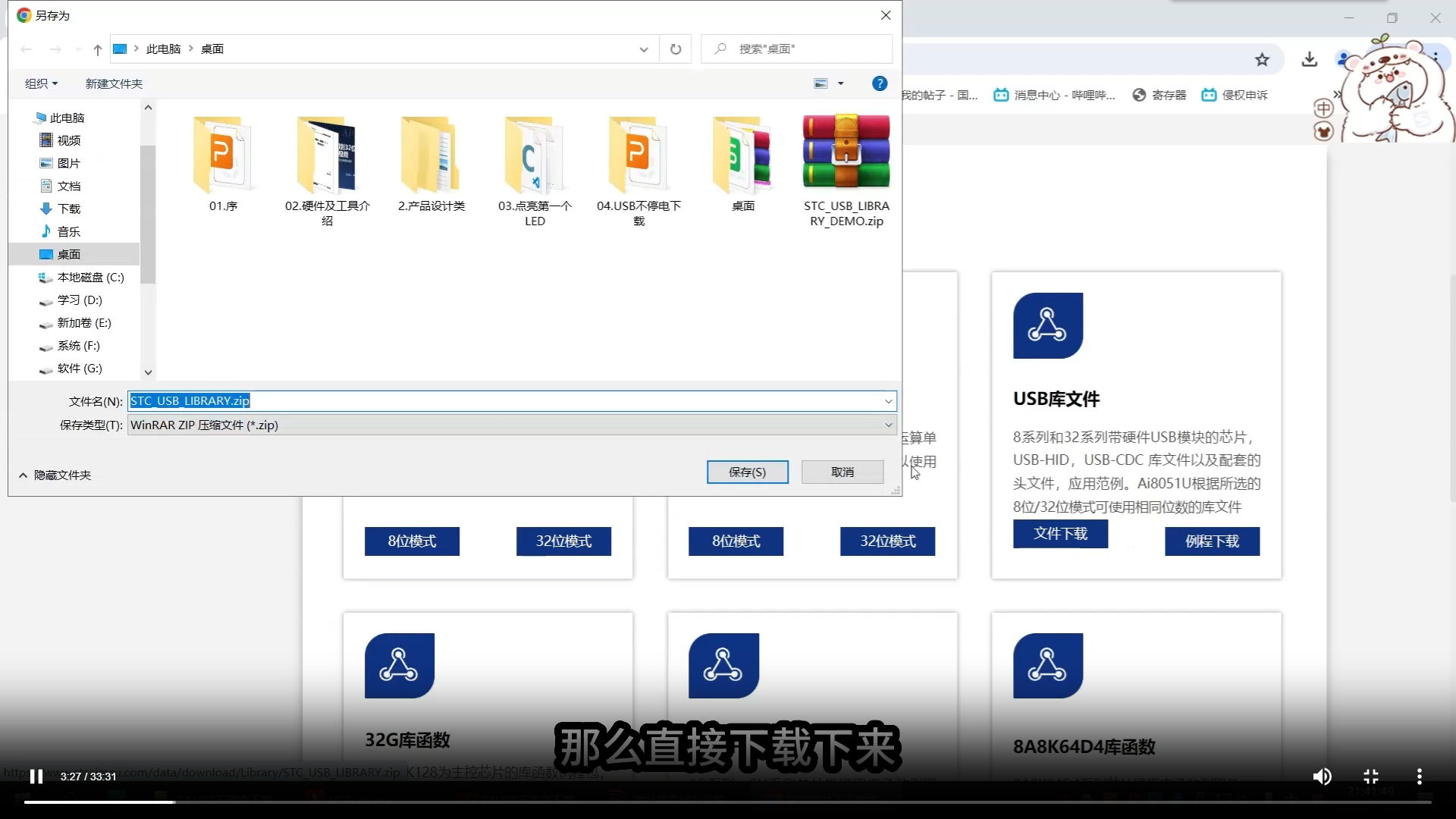This screenshot has width=1456, height=819.
Task: Expand the view options dropdown arrow
Action: click(840, 83)
